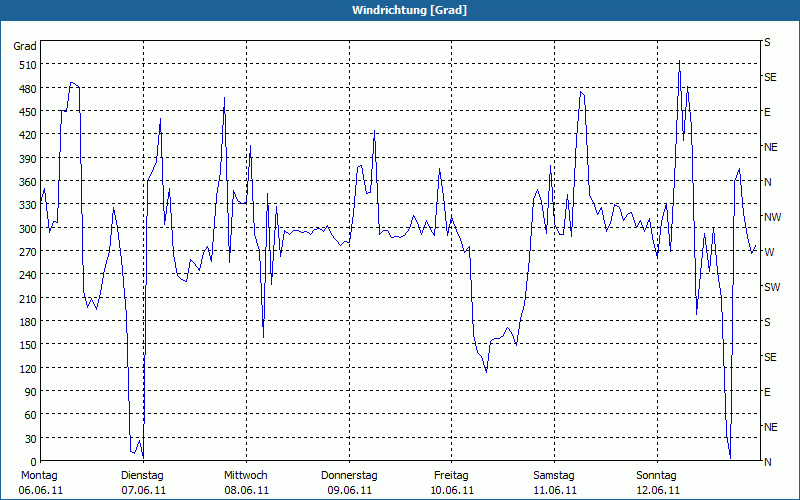
Task: Click the date '08.06.11'
Action: coord(246,490)
